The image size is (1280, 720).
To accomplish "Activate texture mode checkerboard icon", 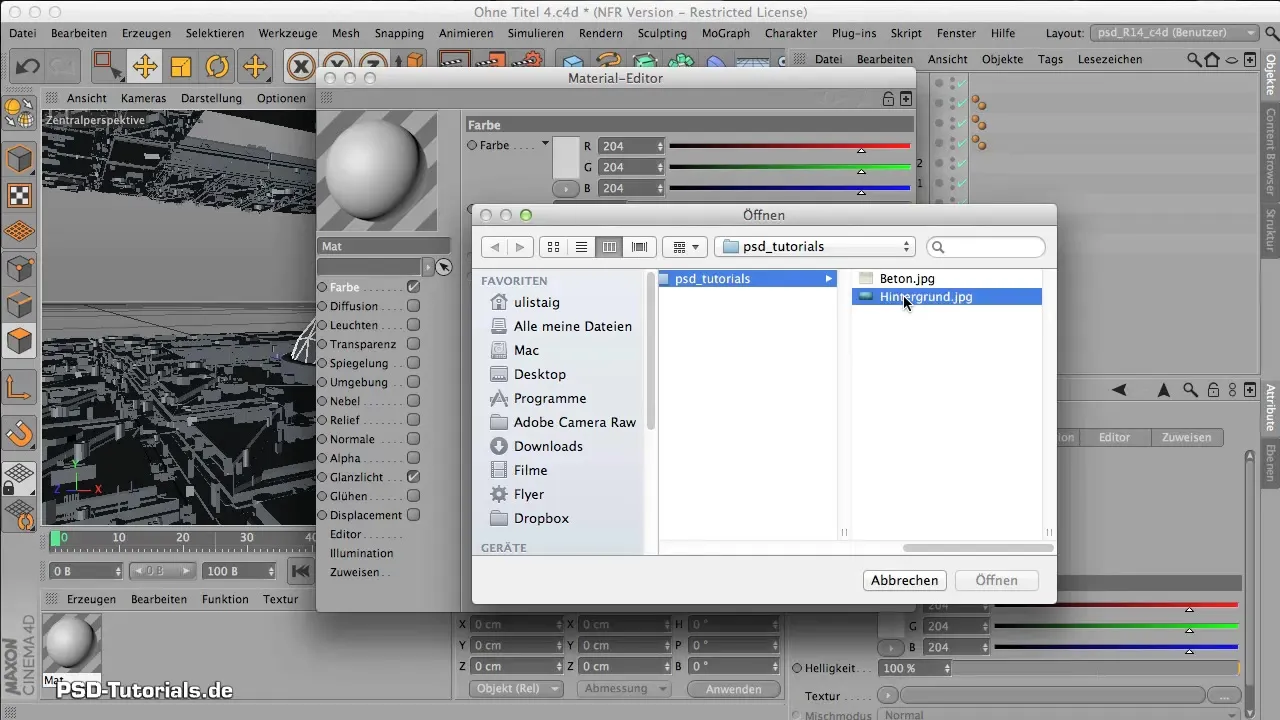I will [19, 196].
